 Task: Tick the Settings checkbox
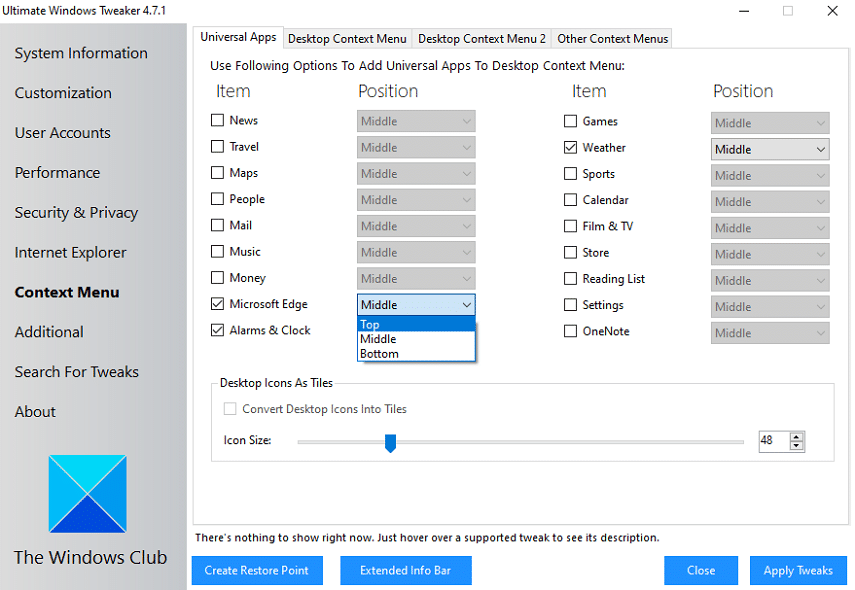(x=570, y=305)
